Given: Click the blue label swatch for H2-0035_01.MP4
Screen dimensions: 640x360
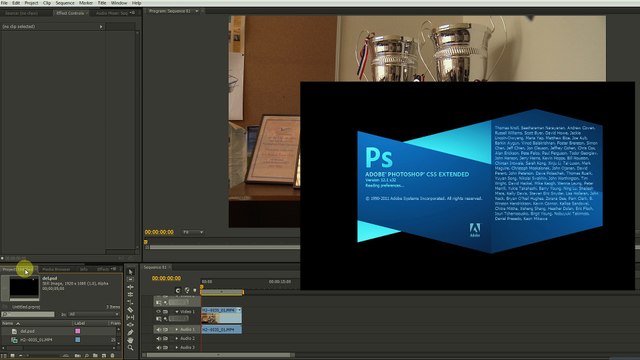Looking at the screenshot, I should (78, 340).
